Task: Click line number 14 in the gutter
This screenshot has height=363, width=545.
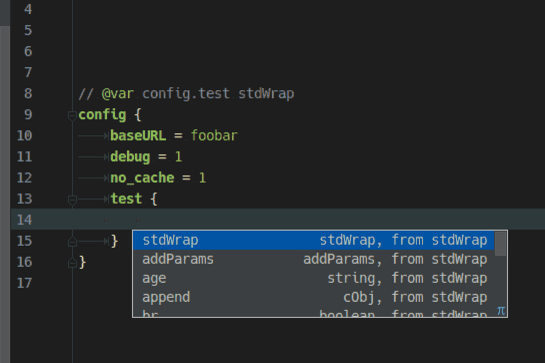Action: pos(24,220)
